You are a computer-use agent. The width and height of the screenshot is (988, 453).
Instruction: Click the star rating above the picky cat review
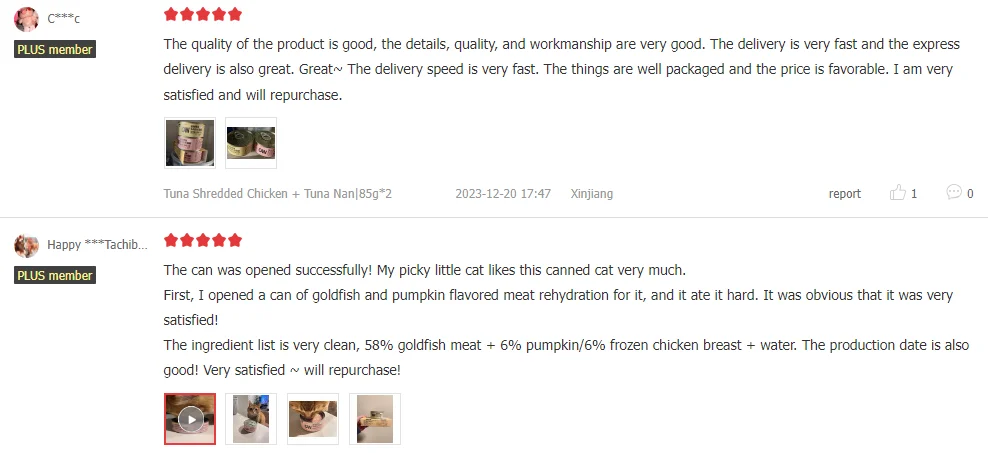click(203, 241)
